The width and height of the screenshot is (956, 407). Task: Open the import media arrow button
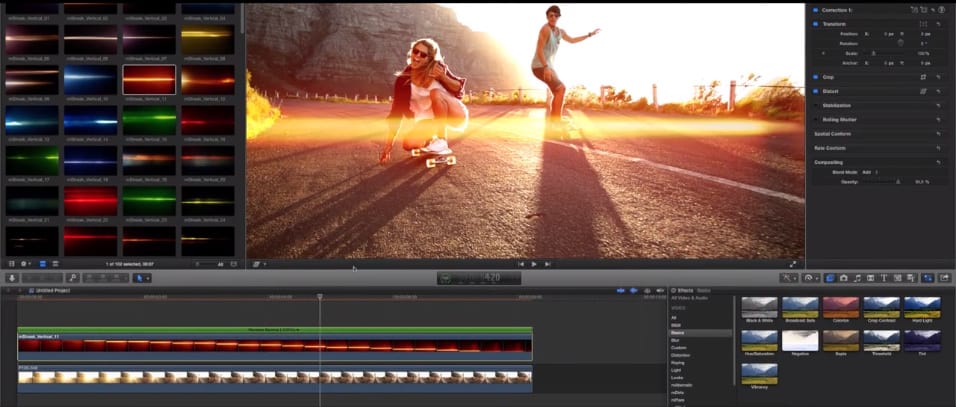(11, 278)
